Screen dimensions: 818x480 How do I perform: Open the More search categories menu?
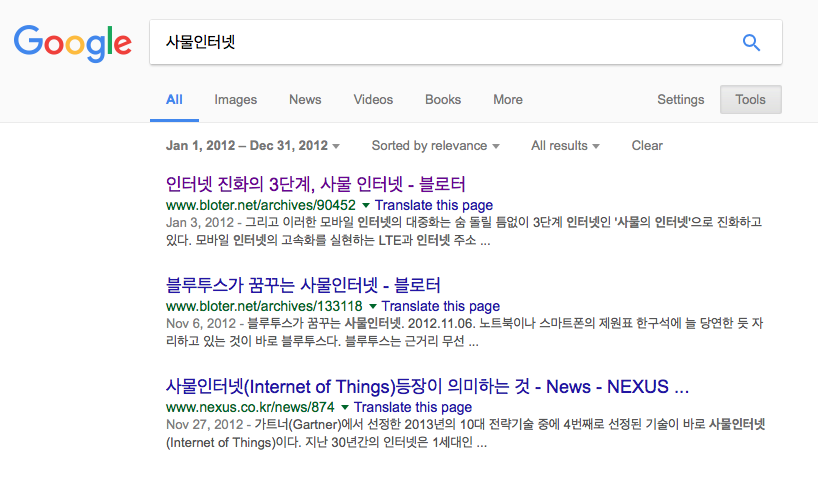(x=508, y=100)
